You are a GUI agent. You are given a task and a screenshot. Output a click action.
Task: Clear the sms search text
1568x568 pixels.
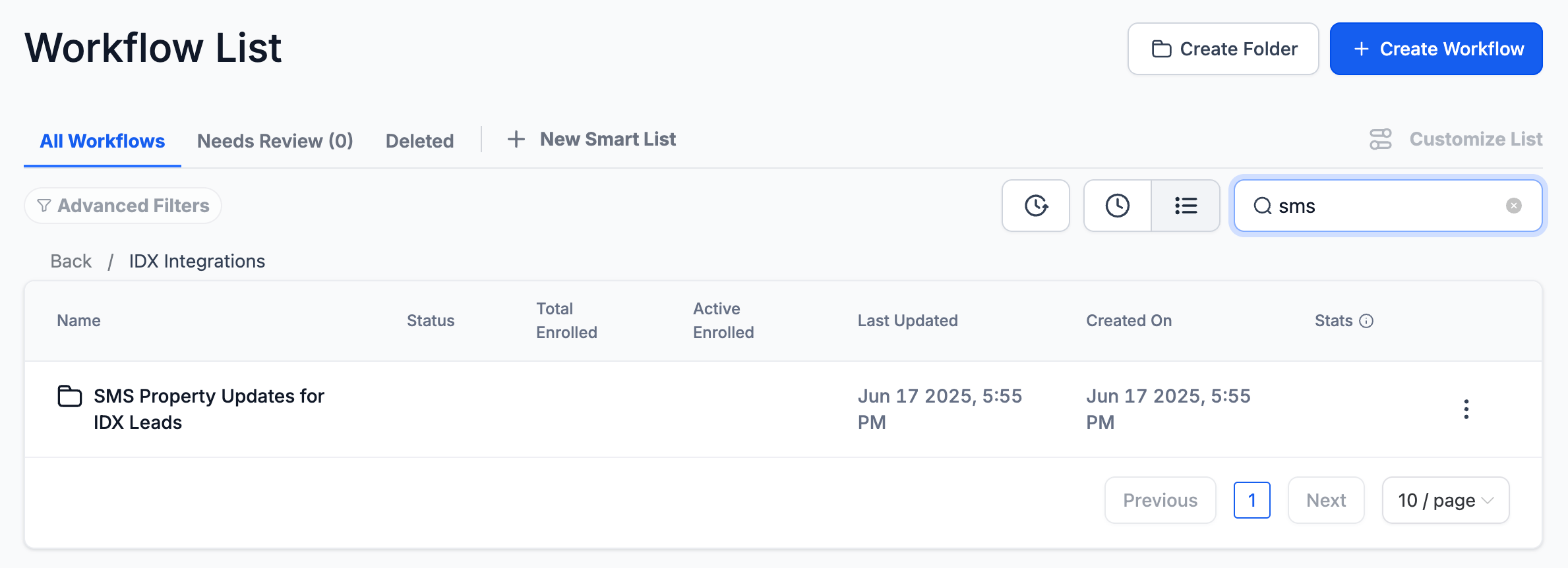point(1514,206)
